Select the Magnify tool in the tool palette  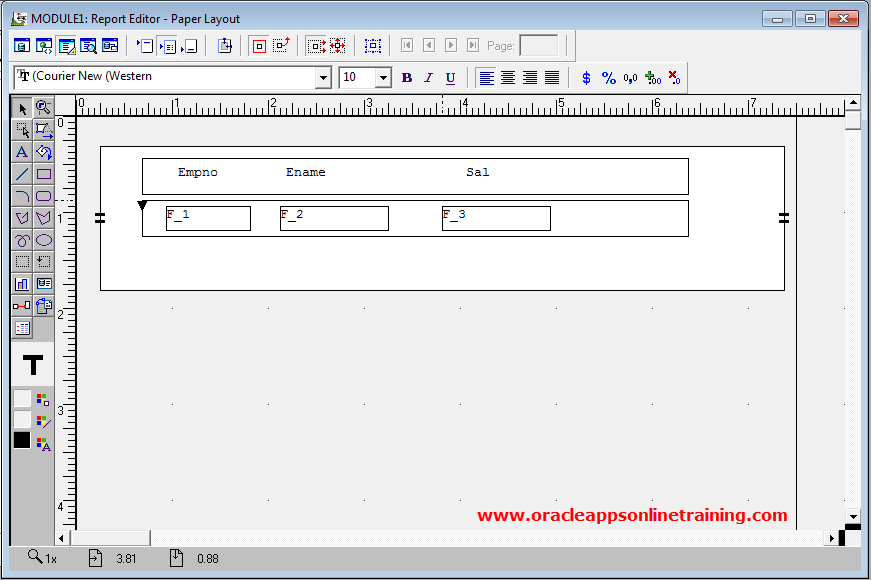[43, 108]
